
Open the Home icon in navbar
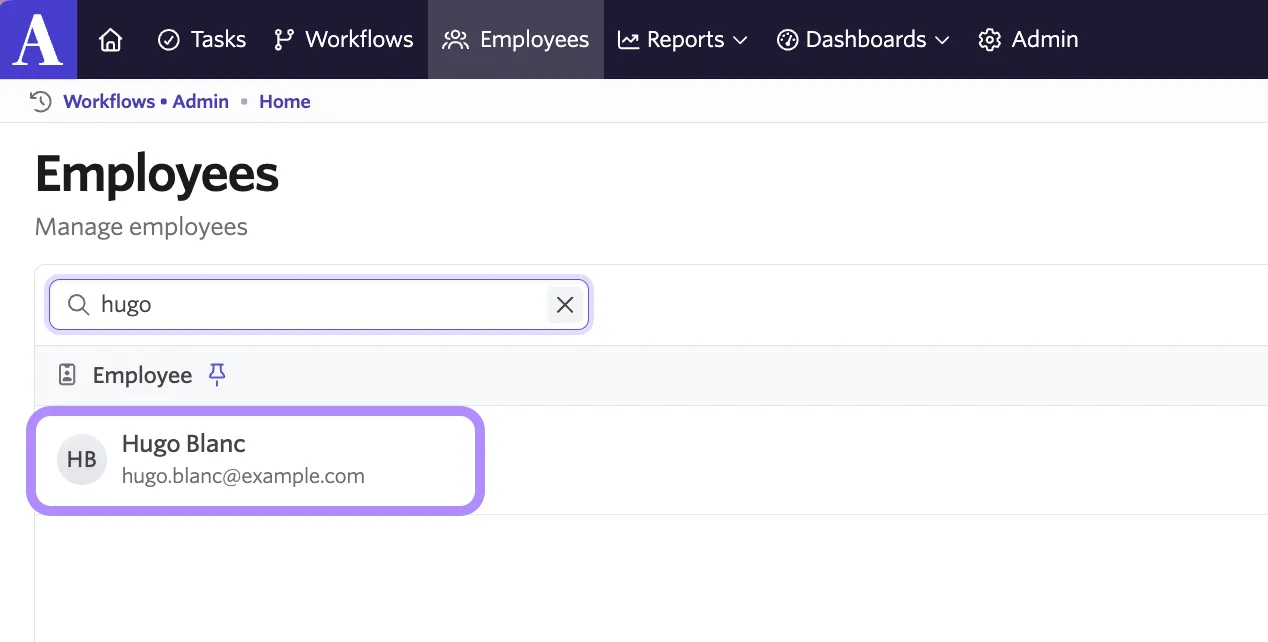(111, 40)
